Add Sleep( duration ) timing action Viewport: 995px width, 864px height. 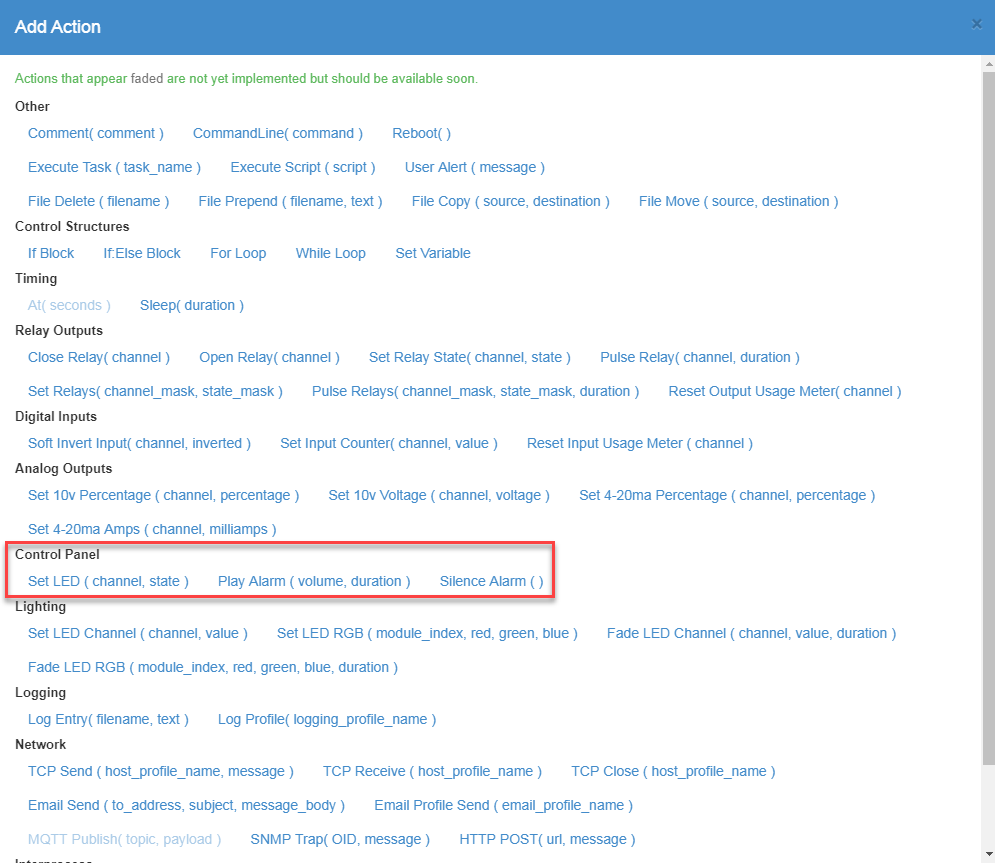pyautogui.click(x=192, y=305)
